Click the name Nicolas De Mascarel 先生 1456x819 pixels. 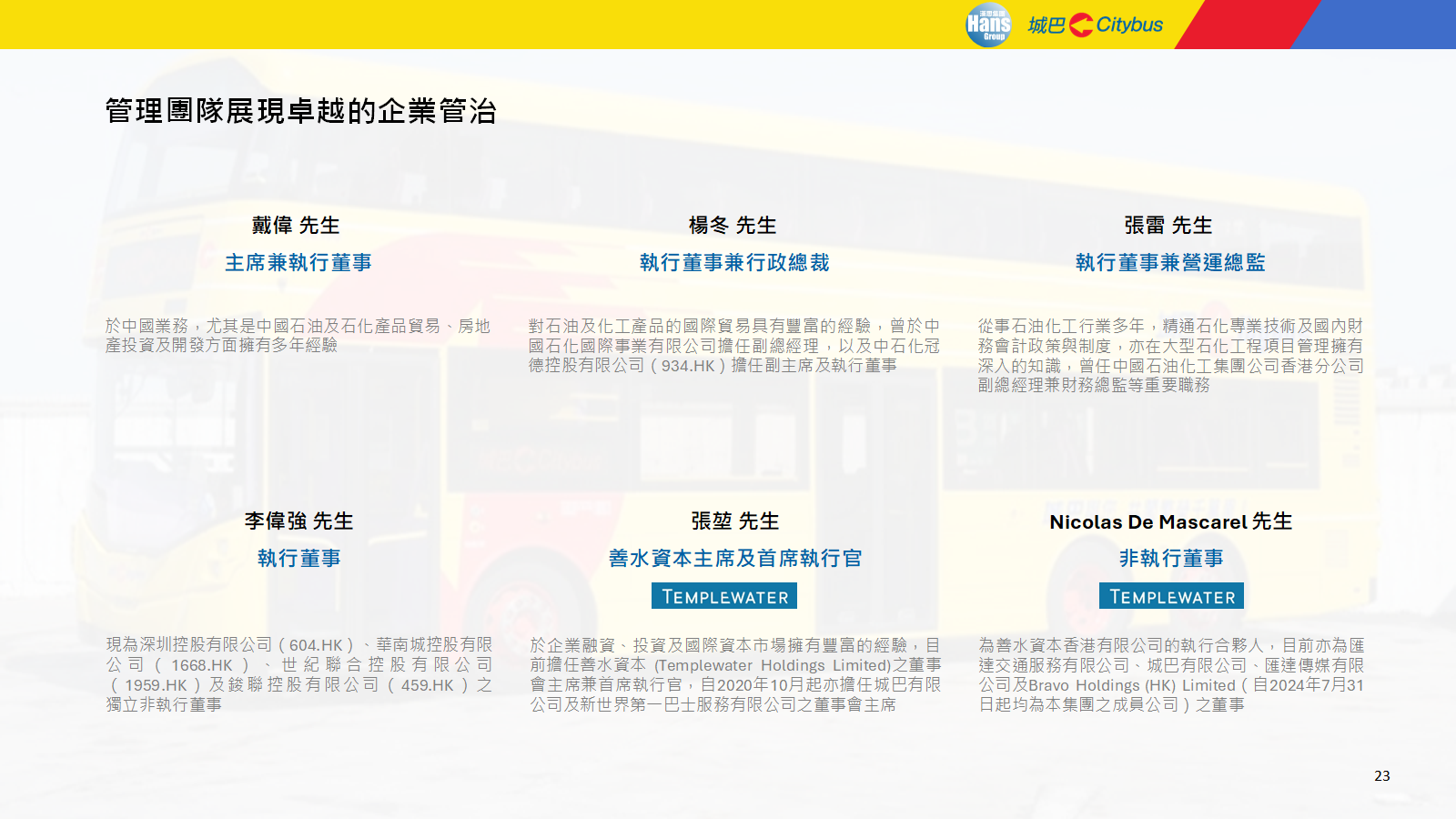[x=1171, y=521]
